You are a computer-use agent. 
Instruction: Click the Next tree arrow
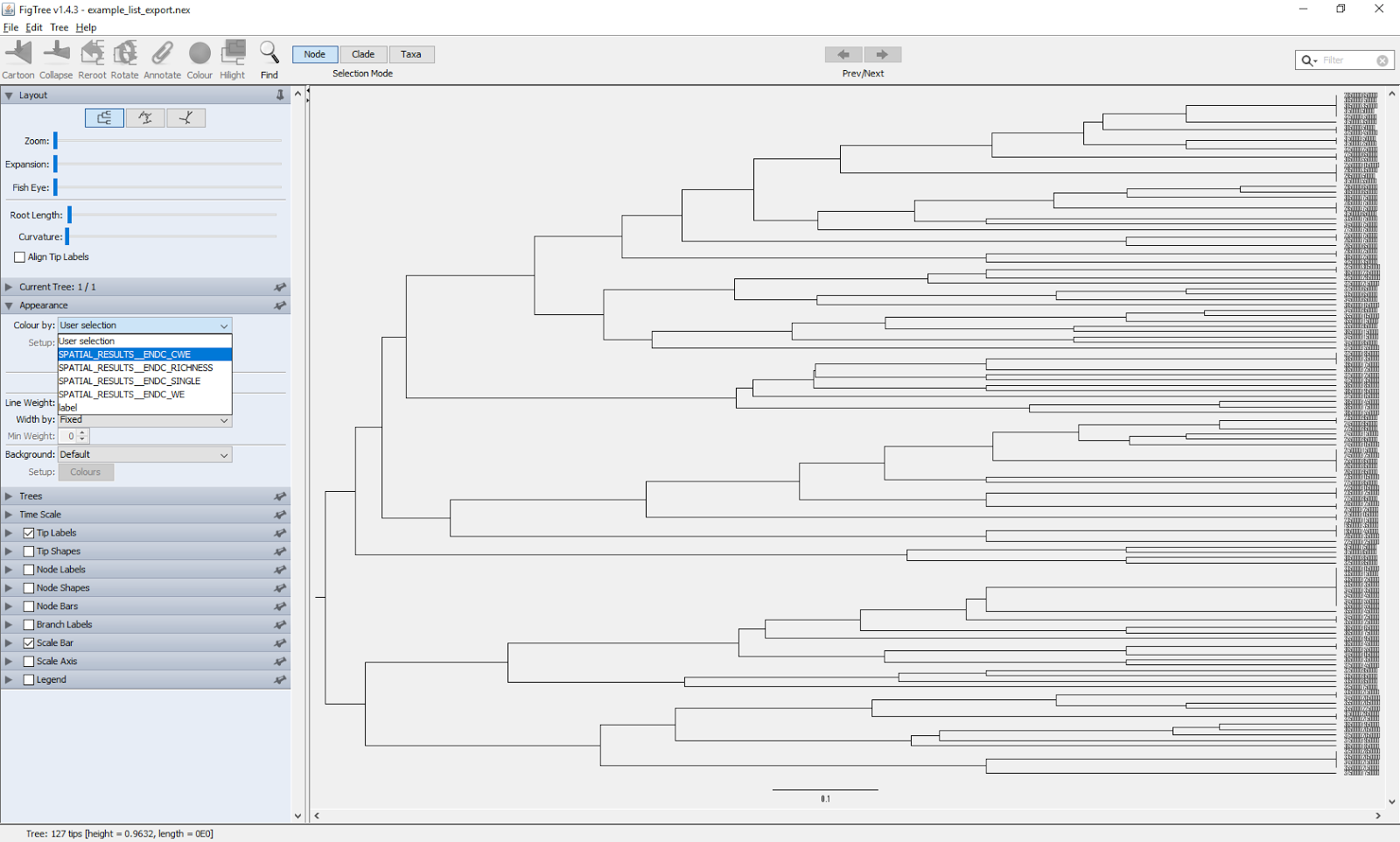[x=883, y=54]
